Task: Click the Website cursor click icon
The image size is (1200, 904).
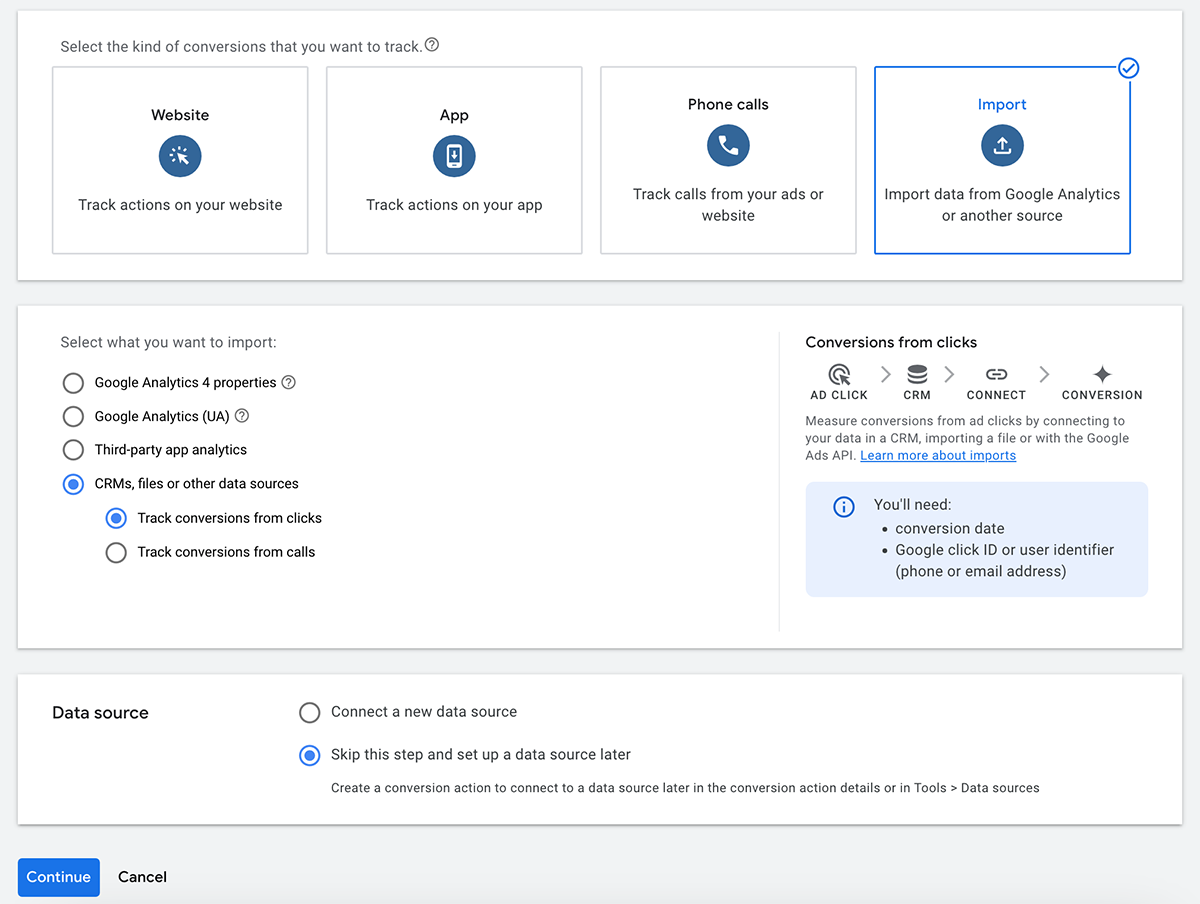Action: (x=180, y=156)
